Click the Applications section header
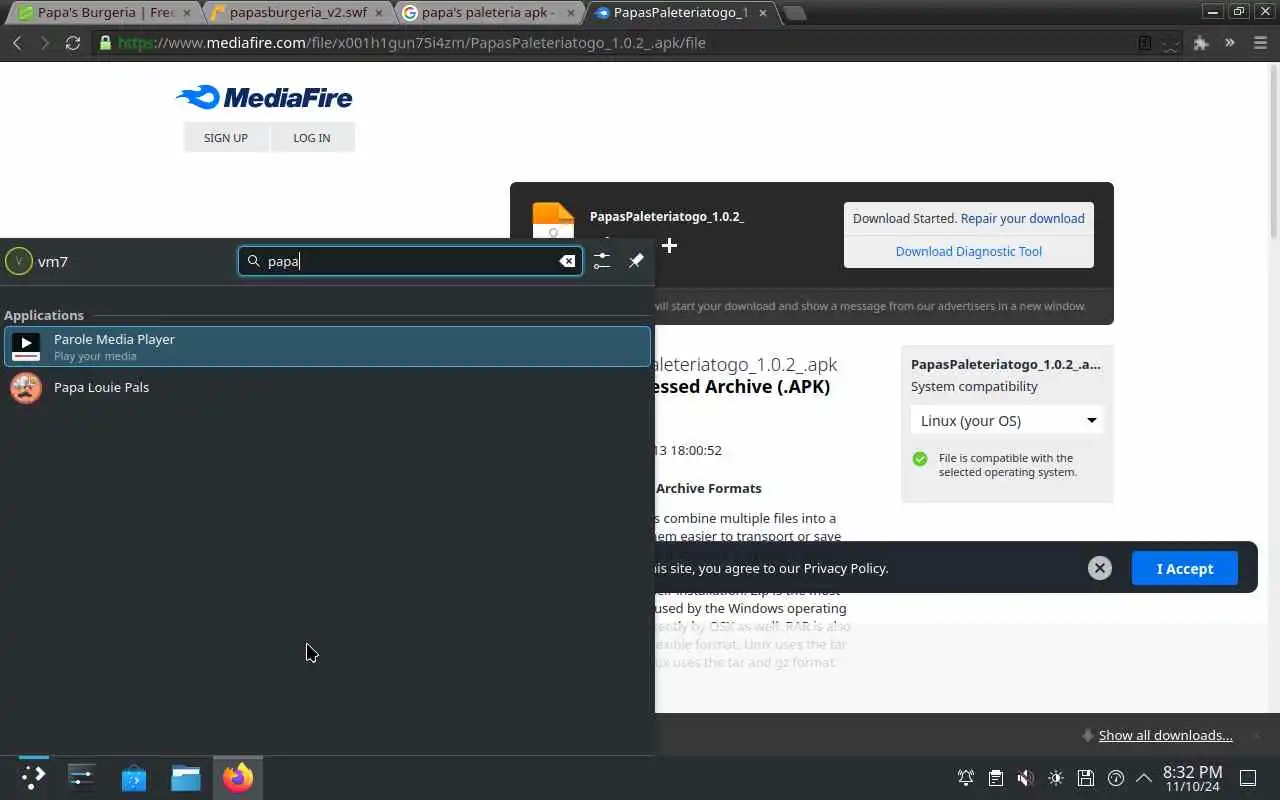This screenshot has width=1280, height=800. (x=44, y=315)
